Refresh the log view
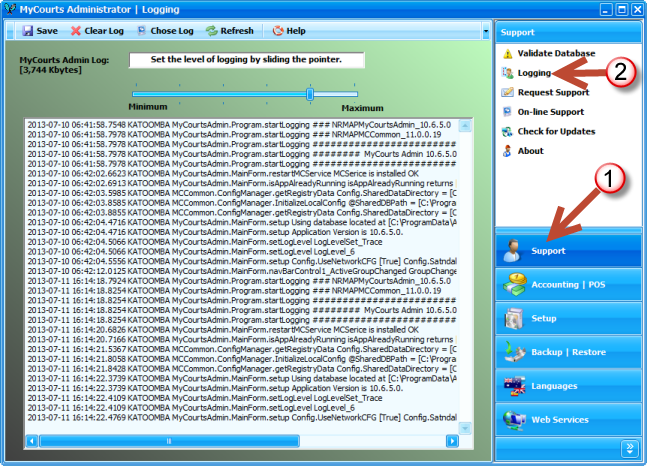This screenshot has height=466, width=647. pyautogui.click(x=229, y=31)
